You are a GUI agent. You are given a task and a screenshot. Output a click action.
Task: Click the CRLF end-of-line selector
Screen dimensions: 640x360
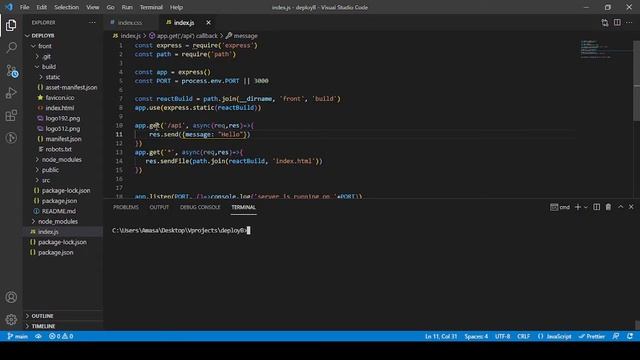523,336
